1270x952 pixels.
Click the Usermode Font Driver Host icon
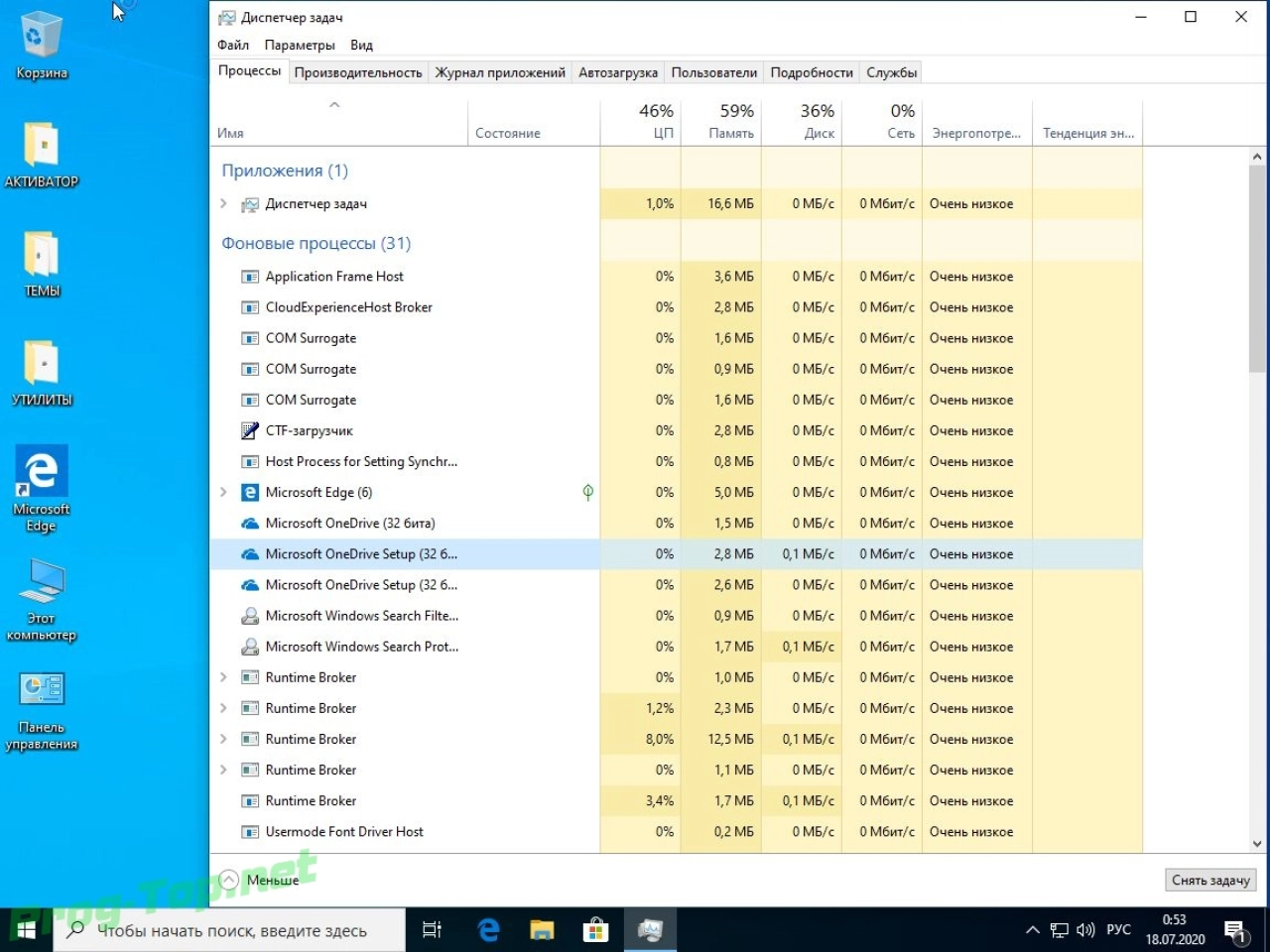(x=250, y=832)
